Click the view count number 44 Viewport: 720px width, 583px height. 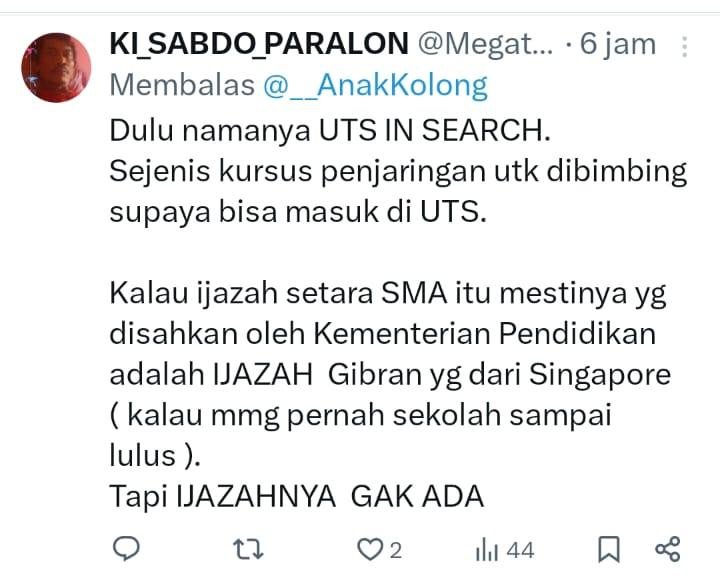click(x=520, y=550)
